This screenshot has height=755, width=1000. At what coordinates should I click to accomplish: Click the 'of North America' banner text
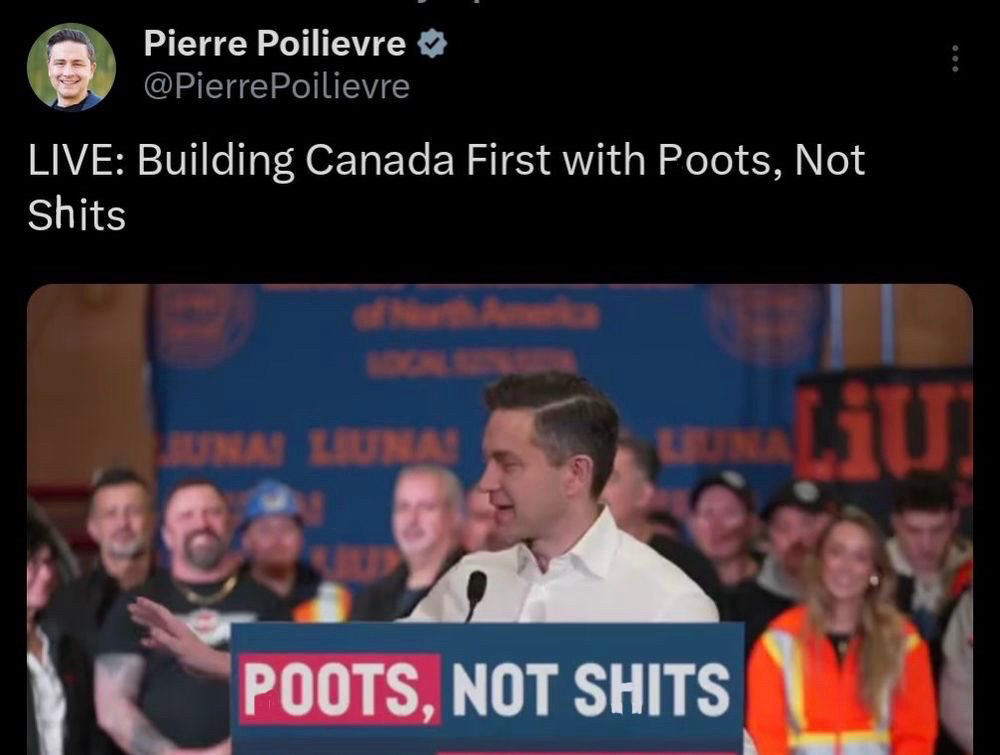point(477,315)
